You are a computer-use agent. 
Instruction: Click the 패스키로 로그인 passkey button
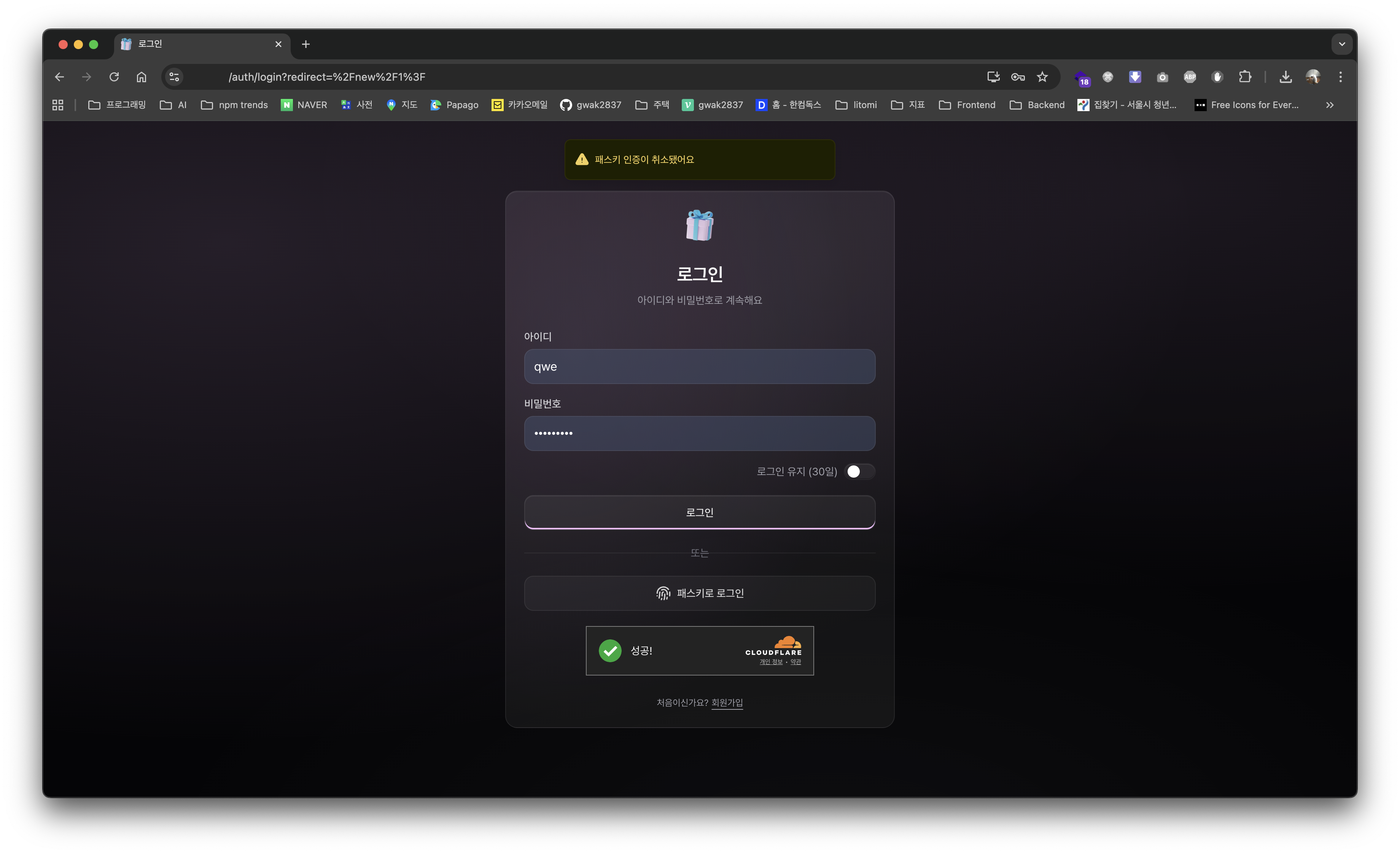click(x=700, y=593)
